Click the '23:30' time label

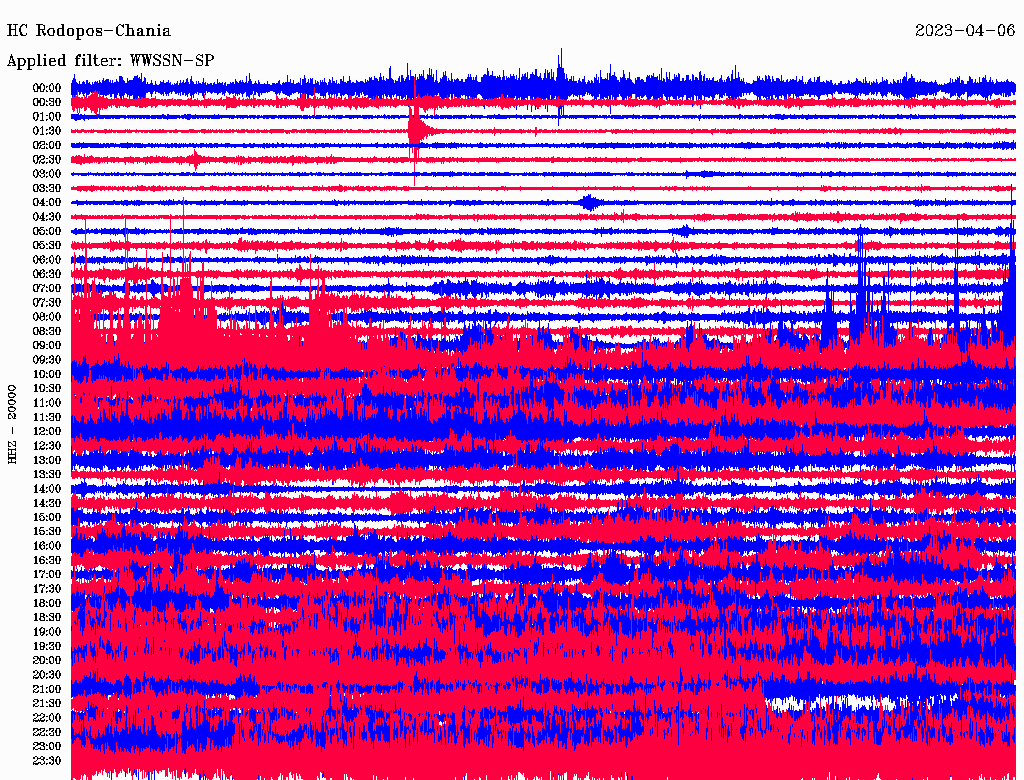(47, 761)
